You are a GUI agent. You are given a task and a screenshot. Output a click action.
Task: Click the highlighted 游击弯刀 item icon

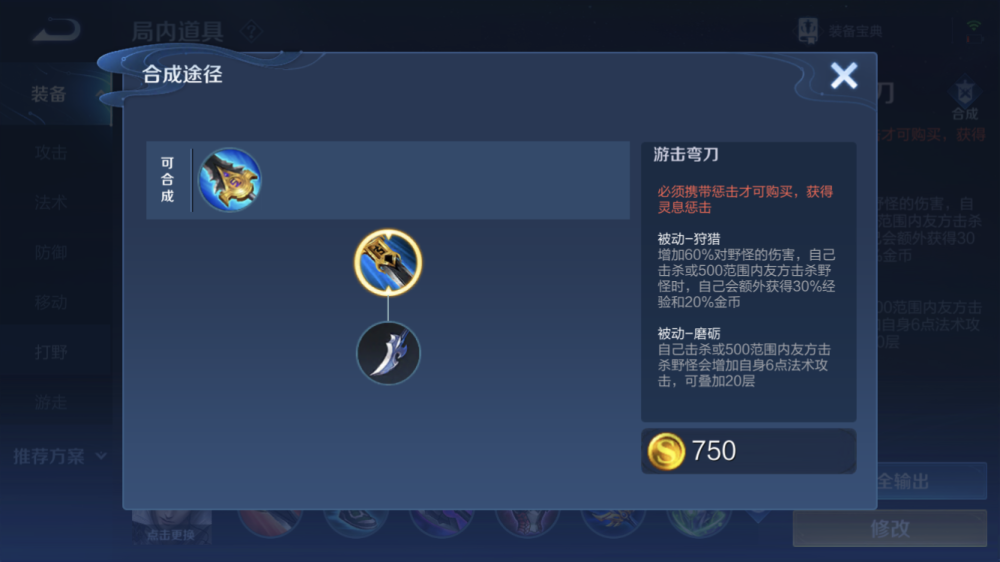pos(388,263)
